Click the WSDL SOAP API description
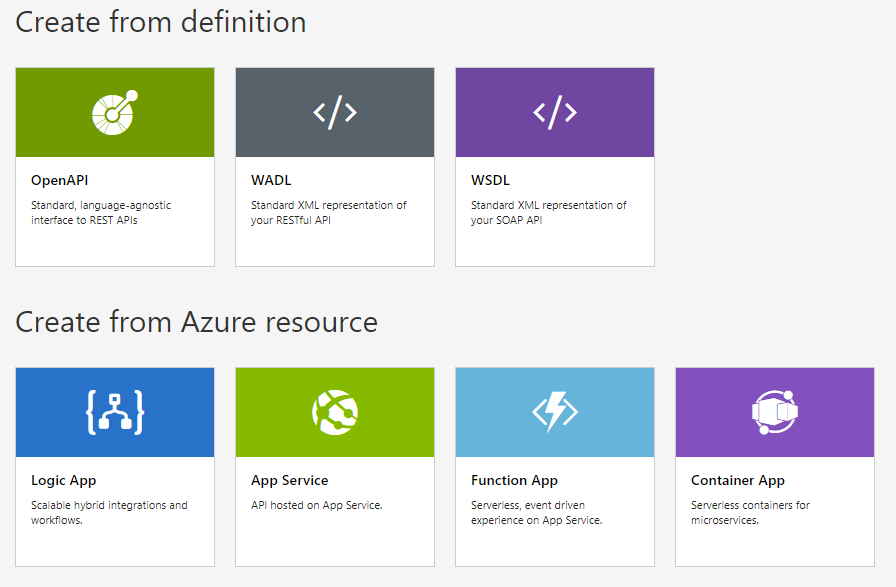This screenshot has width=896, height=587. click(x=549, y=213)
